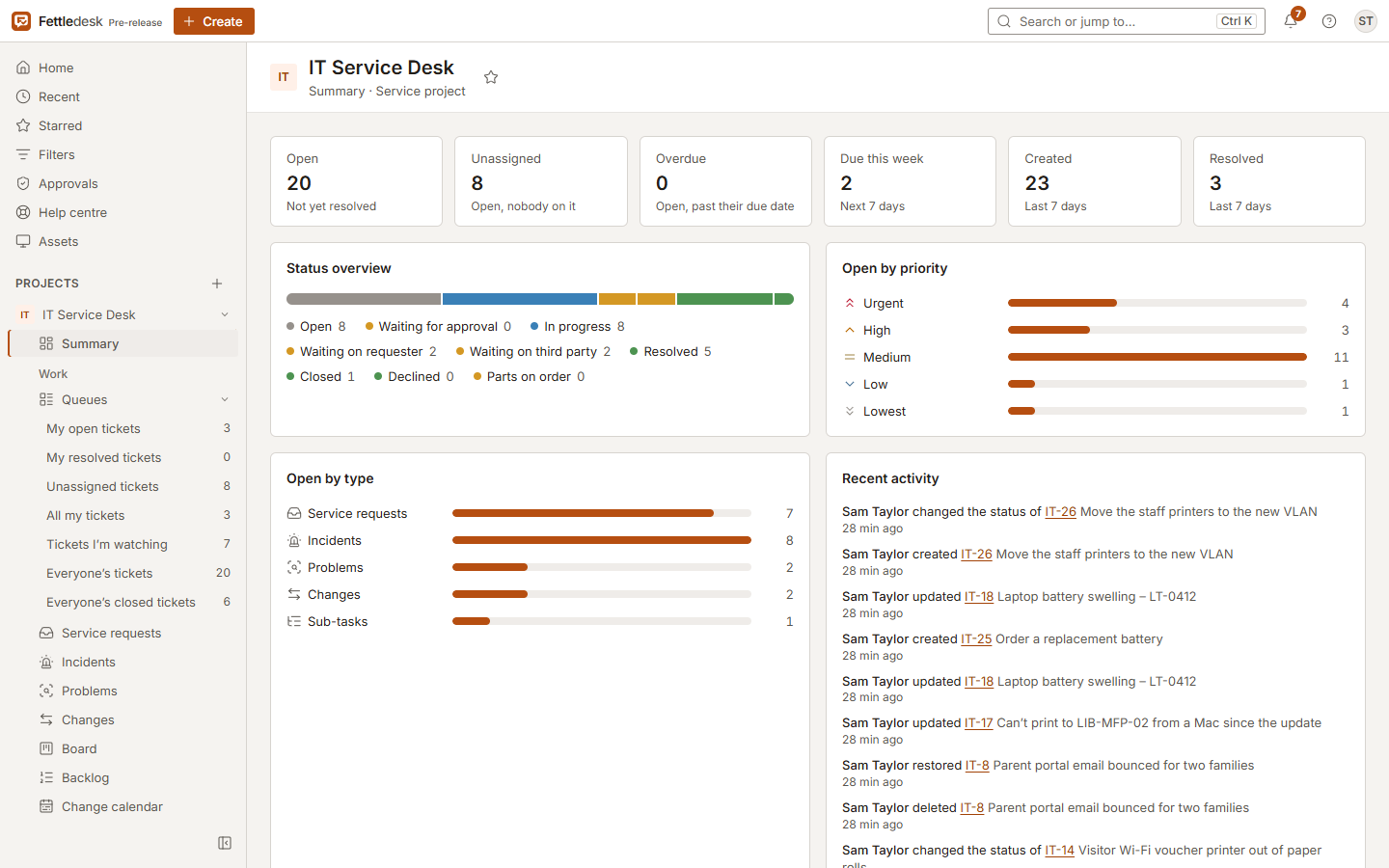Screen dimensions: 1389x868
Task: Open the Due this week card
Action: tap(910, 181)
